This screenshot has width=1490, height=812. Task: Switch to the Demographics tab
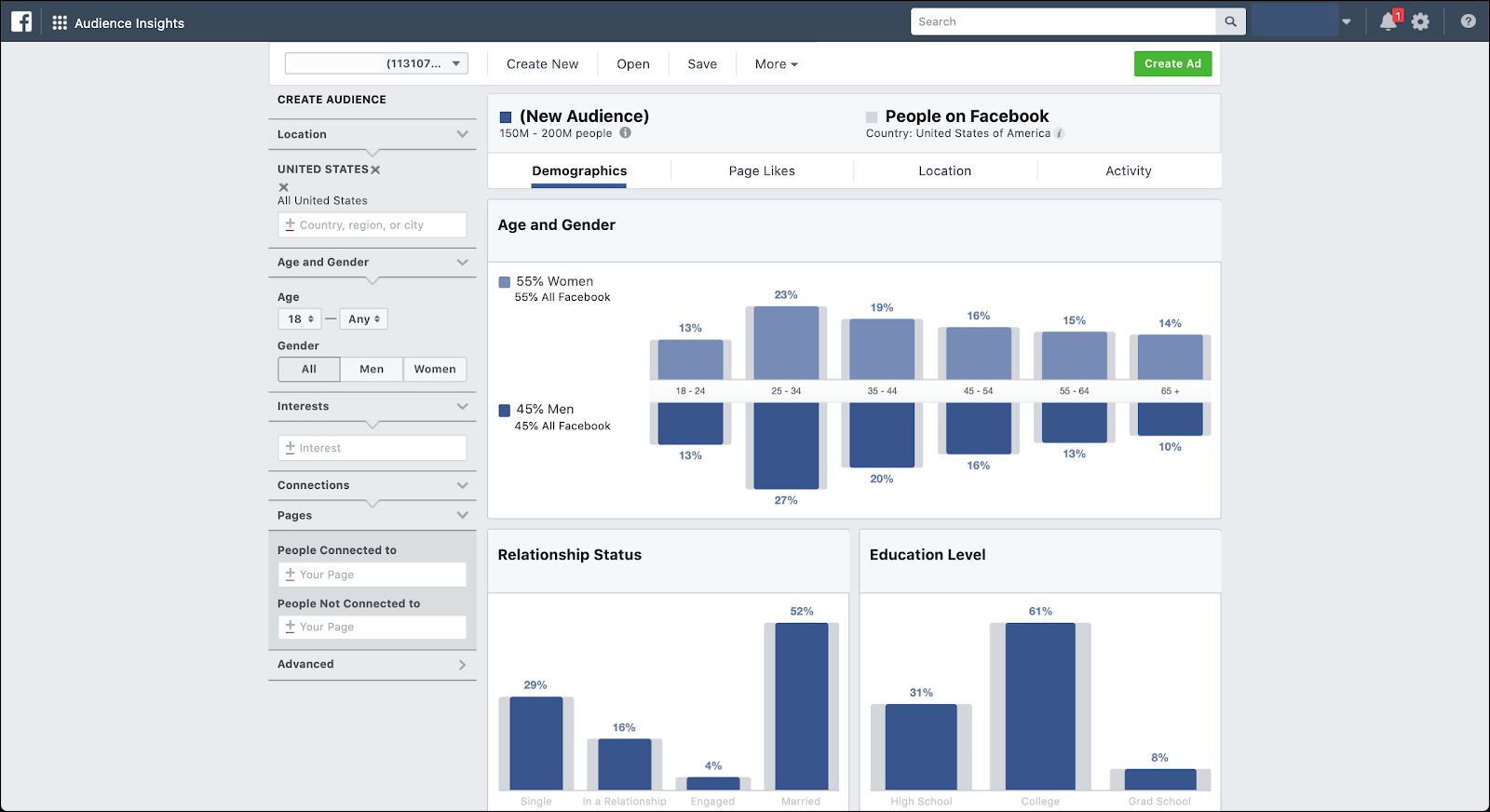click(x=579, y=171)
